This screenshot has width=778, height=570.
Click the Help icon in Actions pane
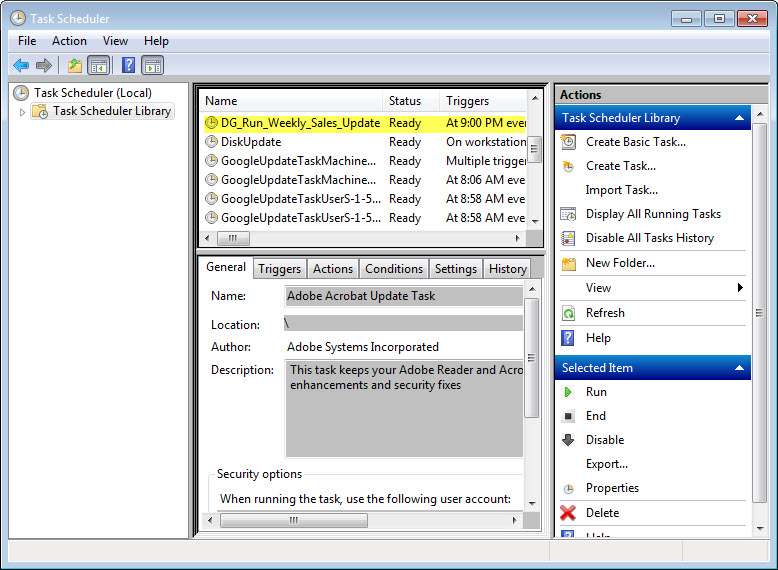[568, 338]
